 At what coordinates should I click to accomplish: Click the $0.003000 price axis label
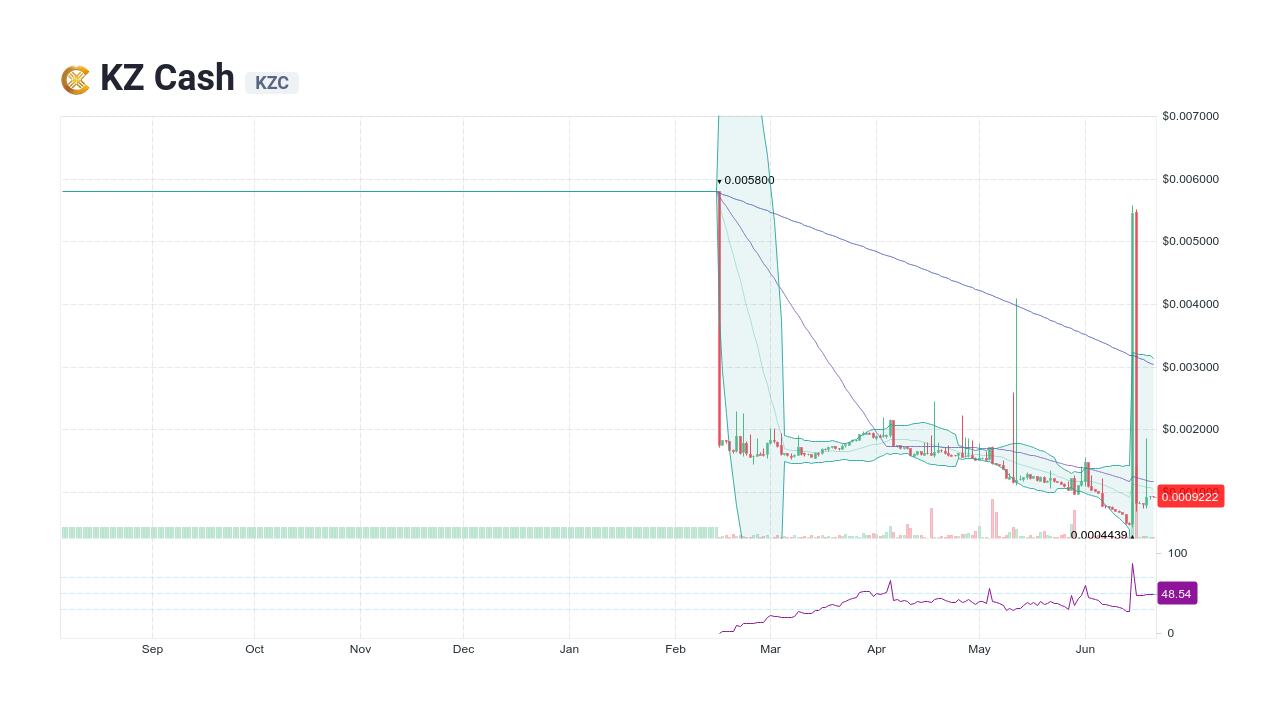click(1190, 367)
